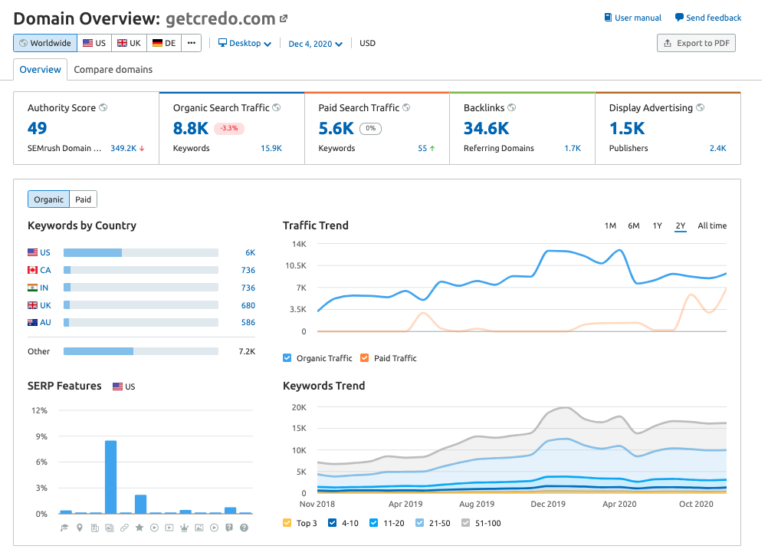Click the Other keyword share bar
This screenshot has height=556, width=768.
pos(141,351)
